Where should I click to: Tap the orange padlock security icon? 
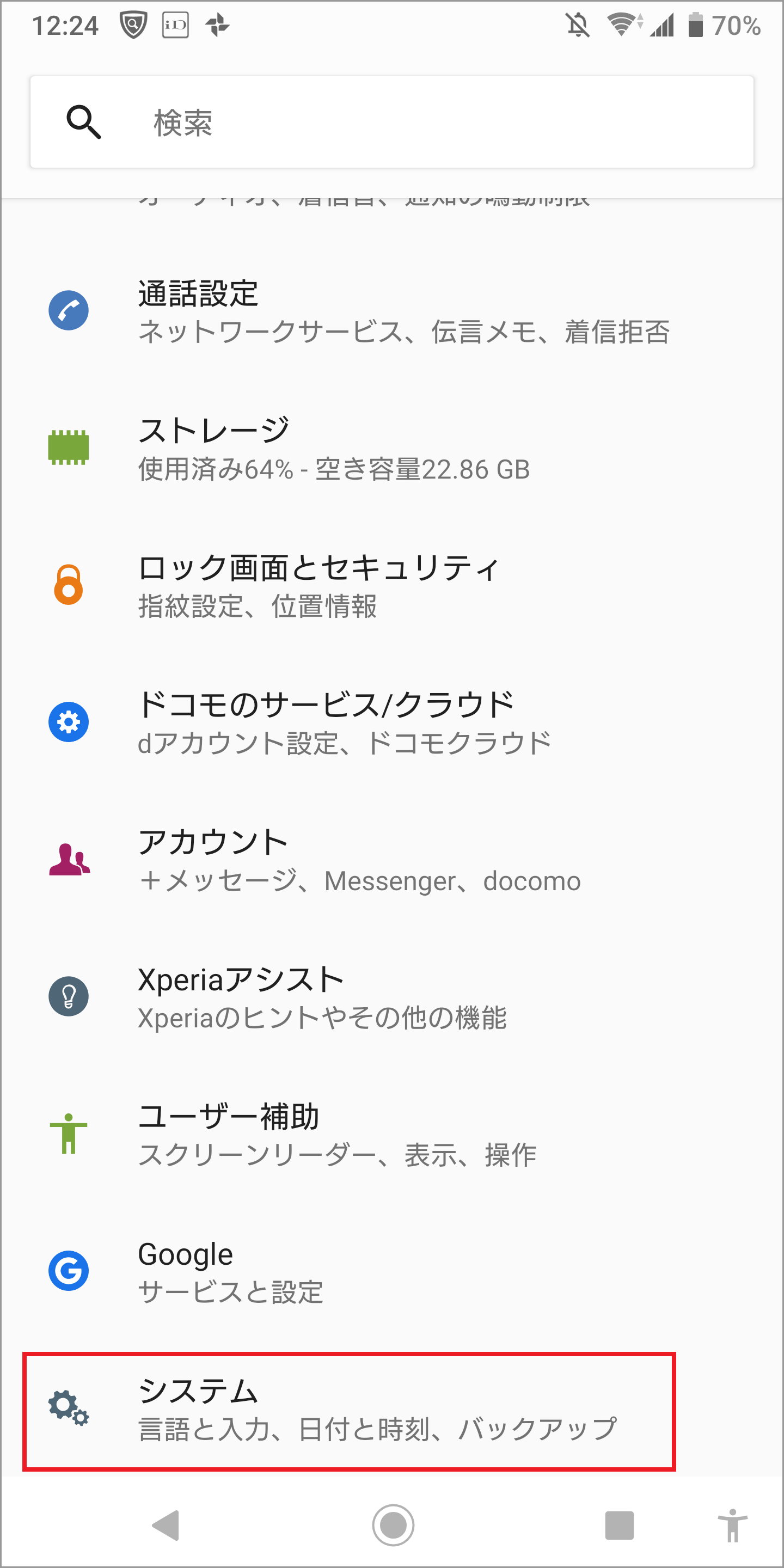coord(69,584)
